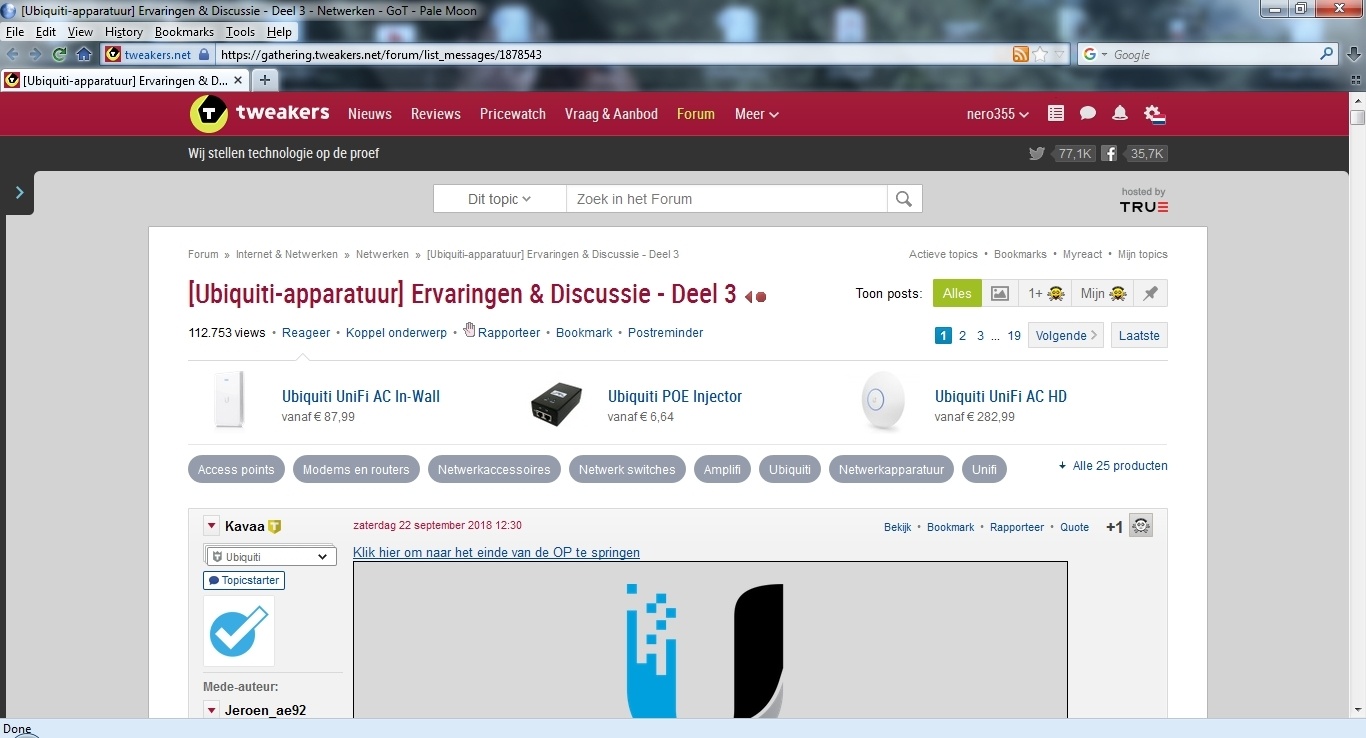
Task: Open the Edit menu
Action: click(x=46, y=32)
